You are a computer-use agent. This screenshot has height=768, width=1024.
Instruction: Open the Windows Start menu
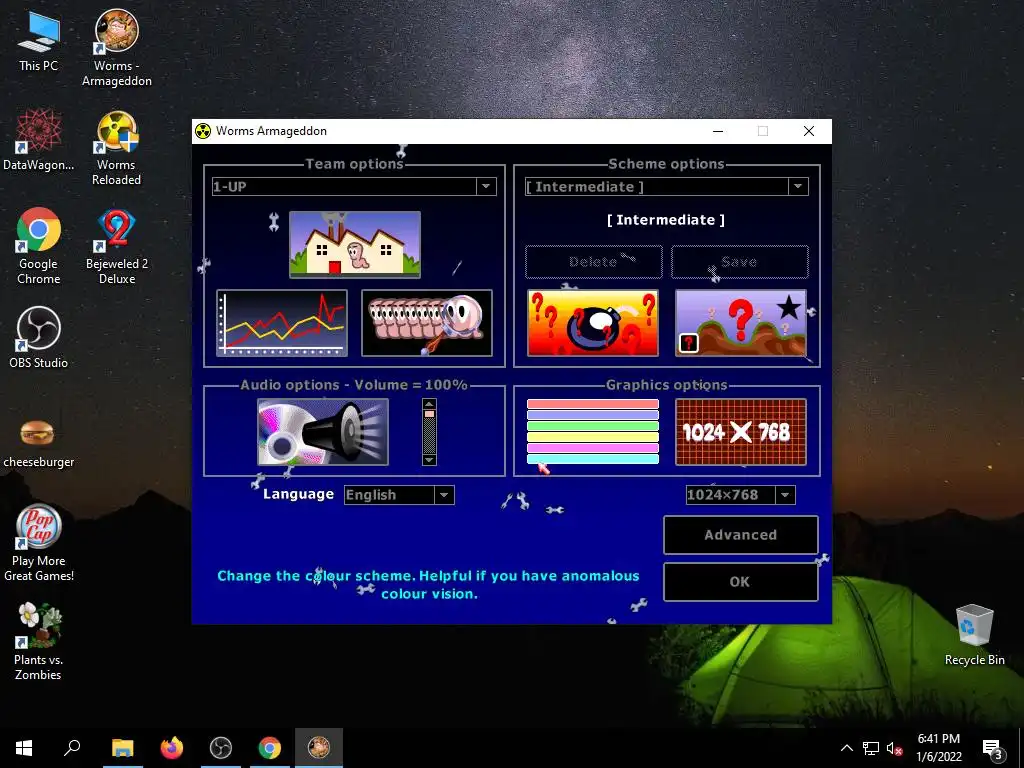24,748
